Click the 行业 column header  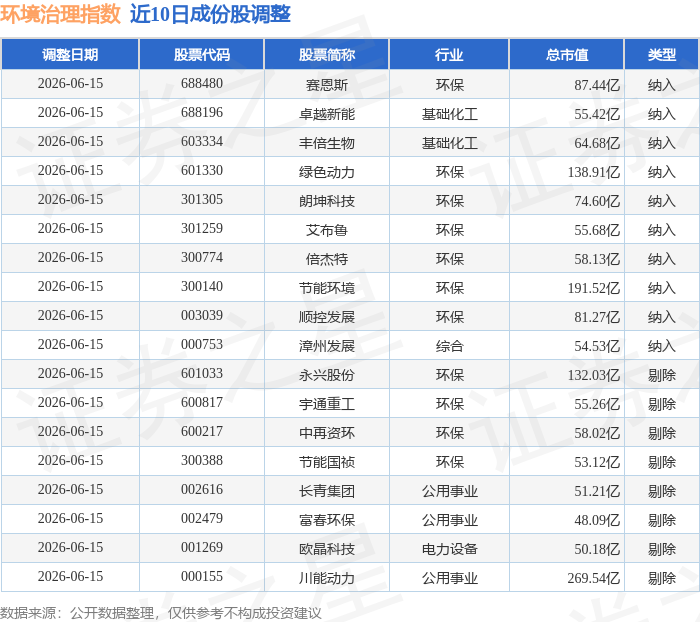449,54
